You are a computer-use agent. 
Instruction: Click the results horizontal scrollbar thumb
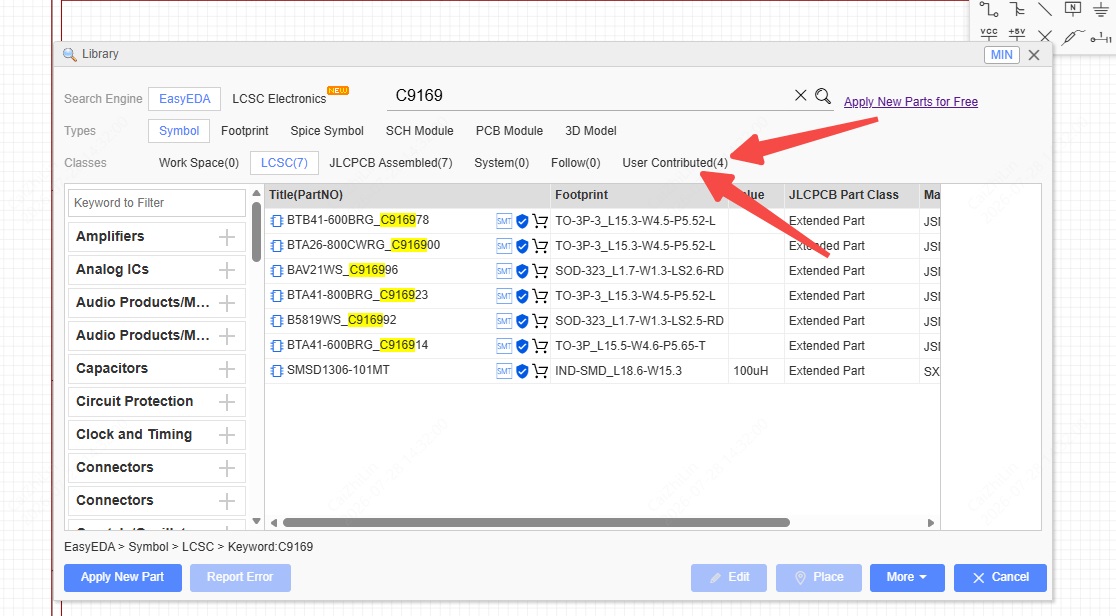(x=536, y=523)
